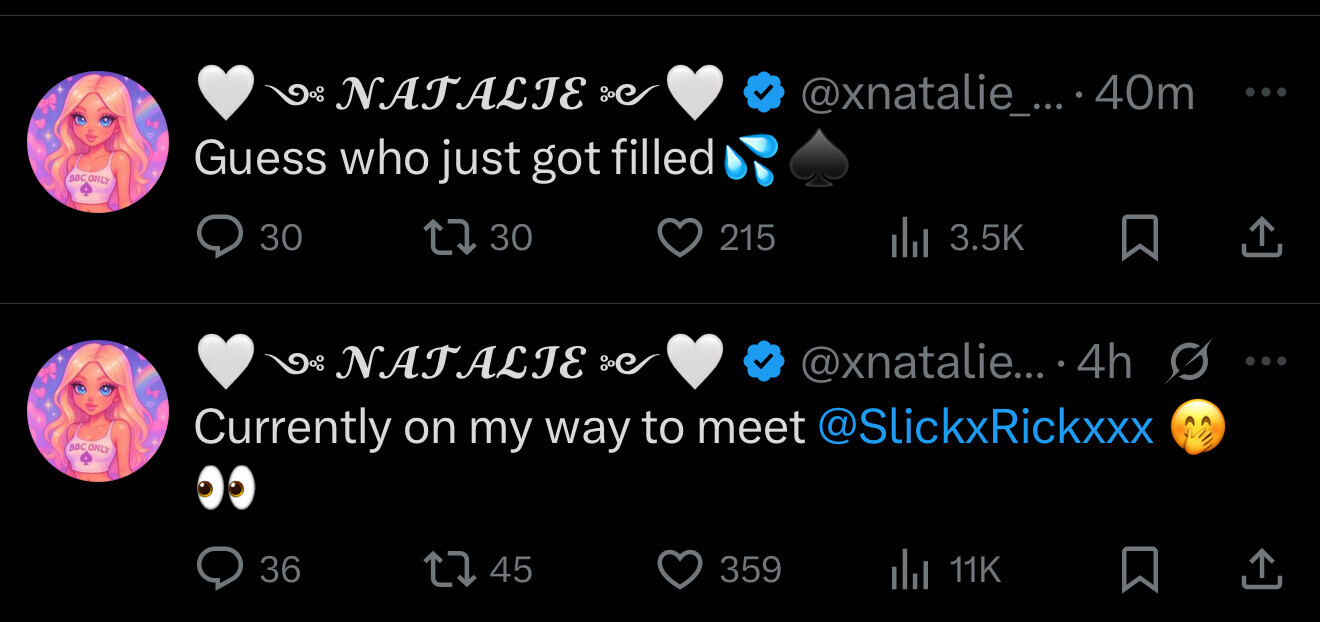
Task: Bookmark the 40m-old post
Action: (1139, 238)
